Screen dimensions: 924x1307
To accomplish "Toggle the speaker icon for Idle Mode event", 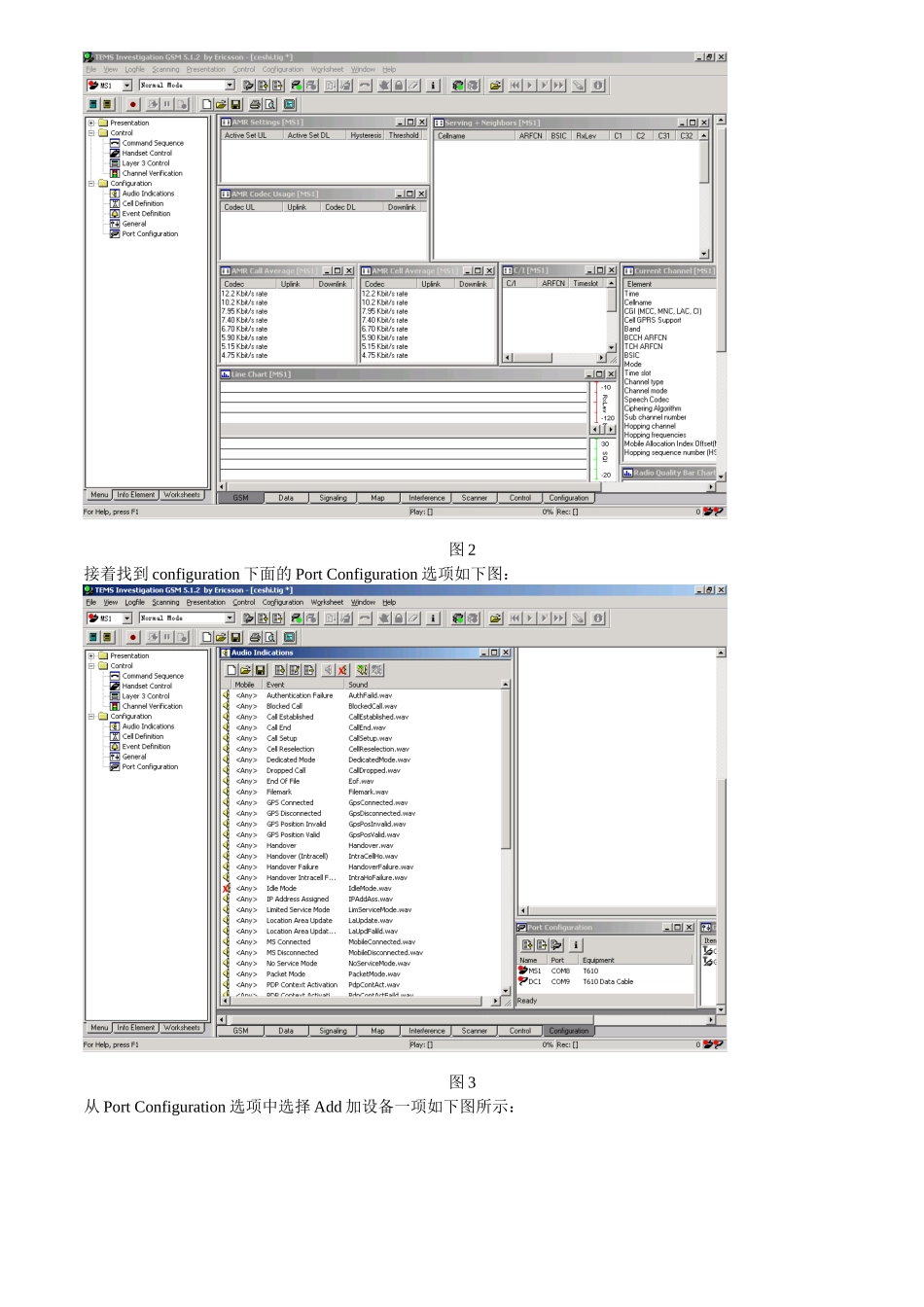I will (x=226, y=888).
